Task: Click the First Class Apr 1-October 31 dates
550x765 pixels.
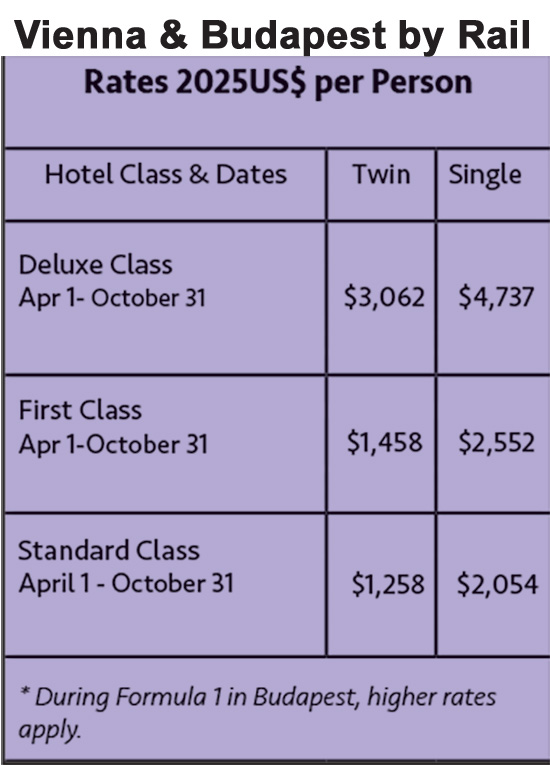Action: coord(113,444)
